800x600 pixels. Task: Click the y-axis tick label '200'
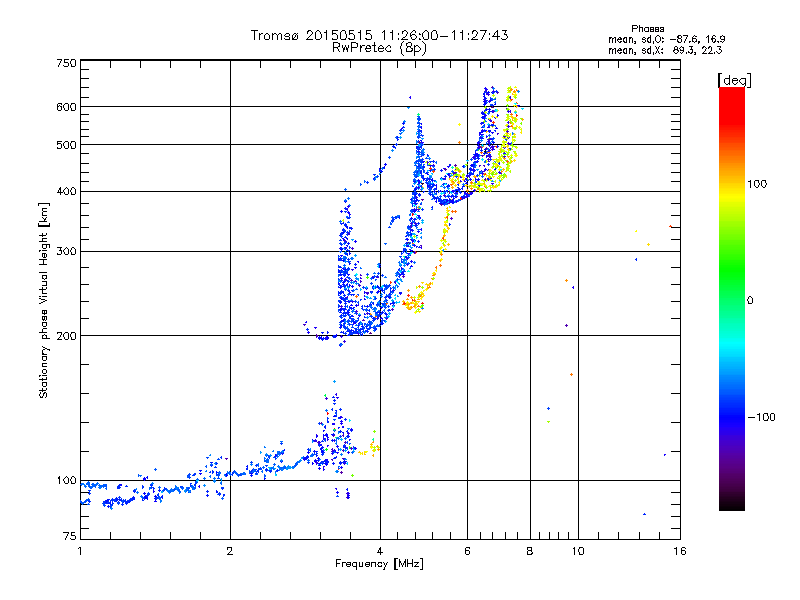[x=67, y=336]
